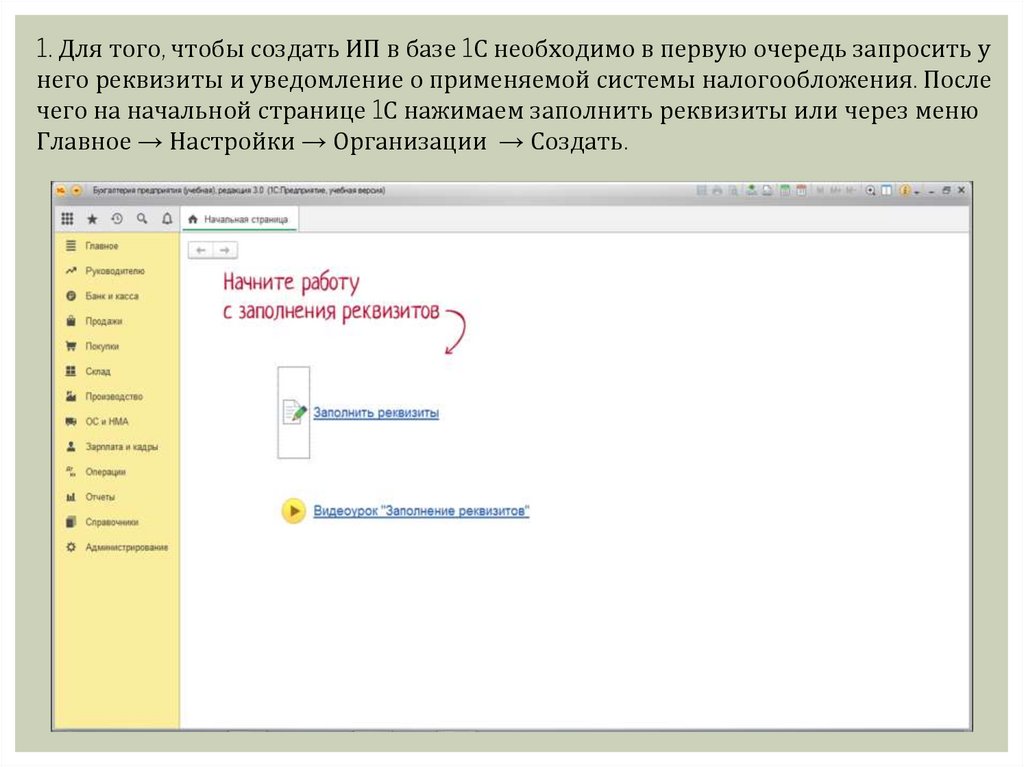Open the calendar icon in title bar

coord(802,190)
